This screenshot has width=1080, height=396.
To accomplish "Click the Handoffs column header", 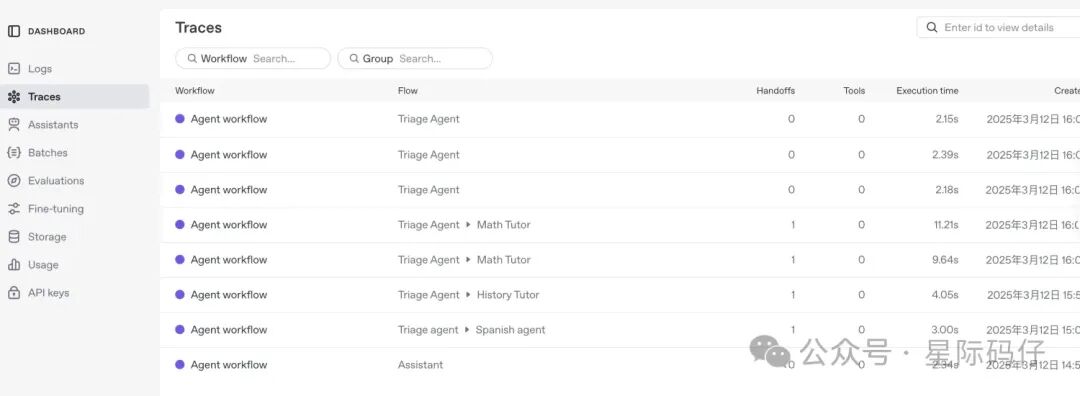I will click(x=776, y=91).
